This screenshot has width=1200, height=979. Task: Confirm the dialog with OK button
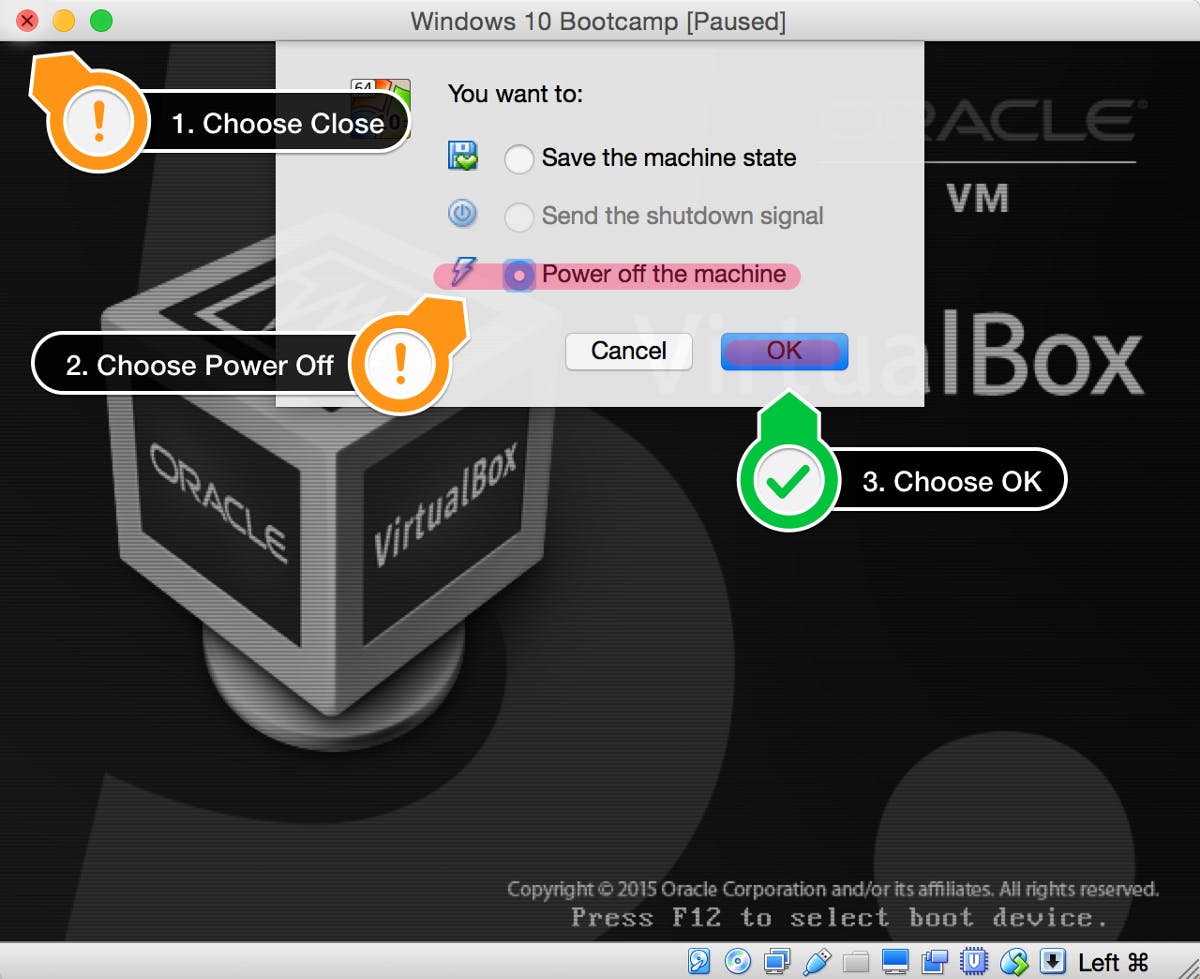pos(784,351)
